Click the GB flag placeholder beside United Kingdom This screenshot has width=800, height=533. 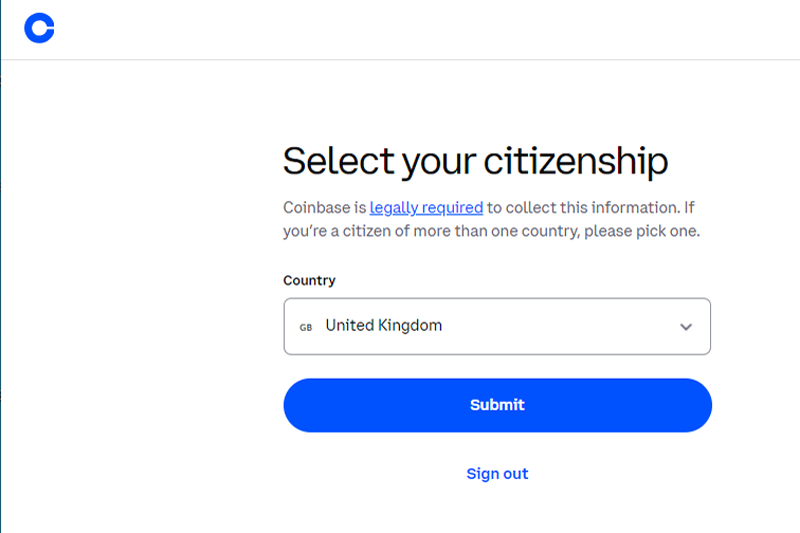tap(306, 327)
